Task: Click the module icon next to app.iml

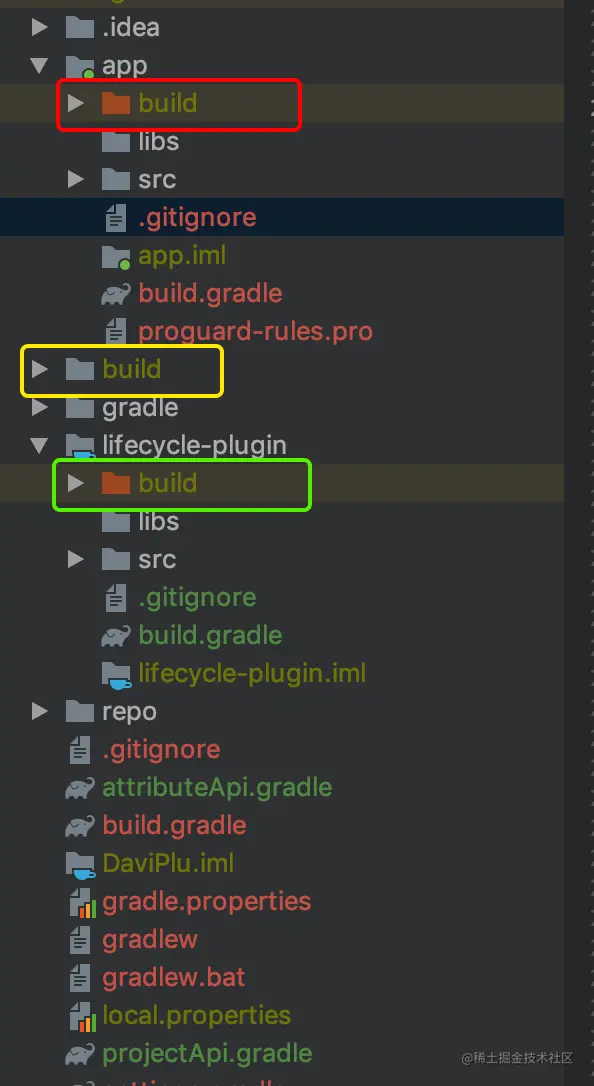Action: (x=115, y=255)
